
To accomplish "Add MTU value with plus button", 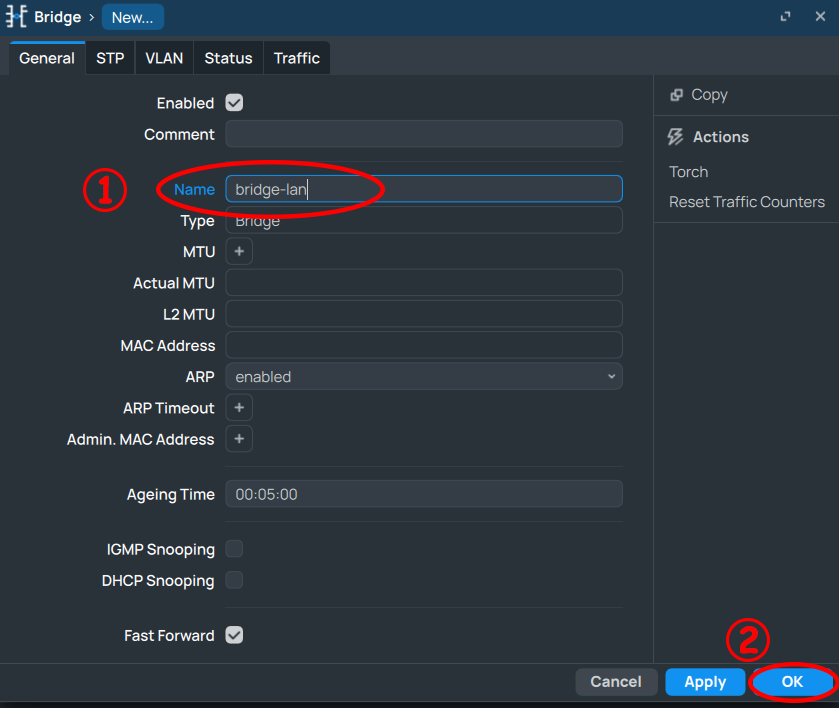I will tap(239, 252).
